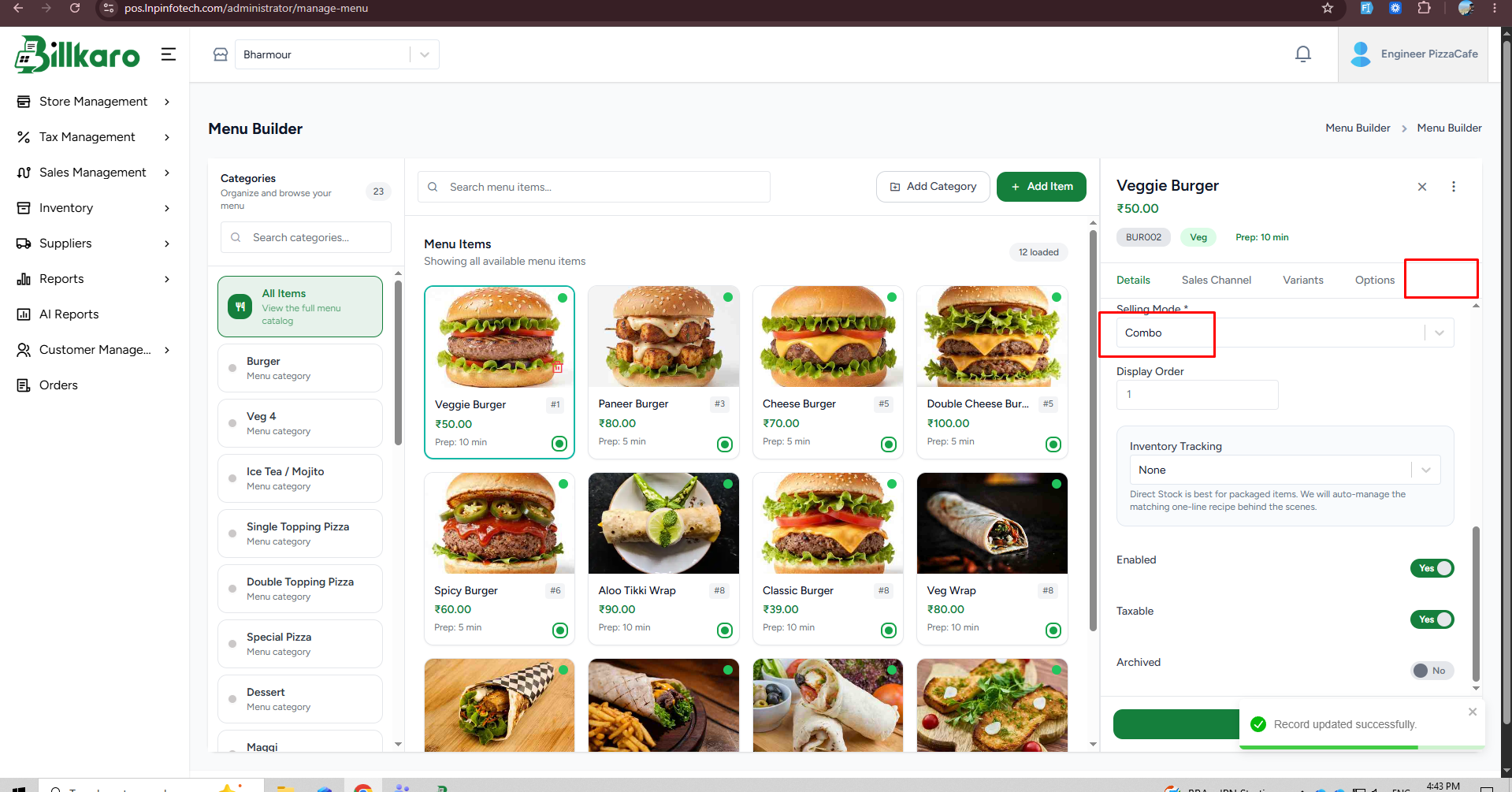Click the browser forward arrow
The image size is (1512, 792).
(46, 8)
